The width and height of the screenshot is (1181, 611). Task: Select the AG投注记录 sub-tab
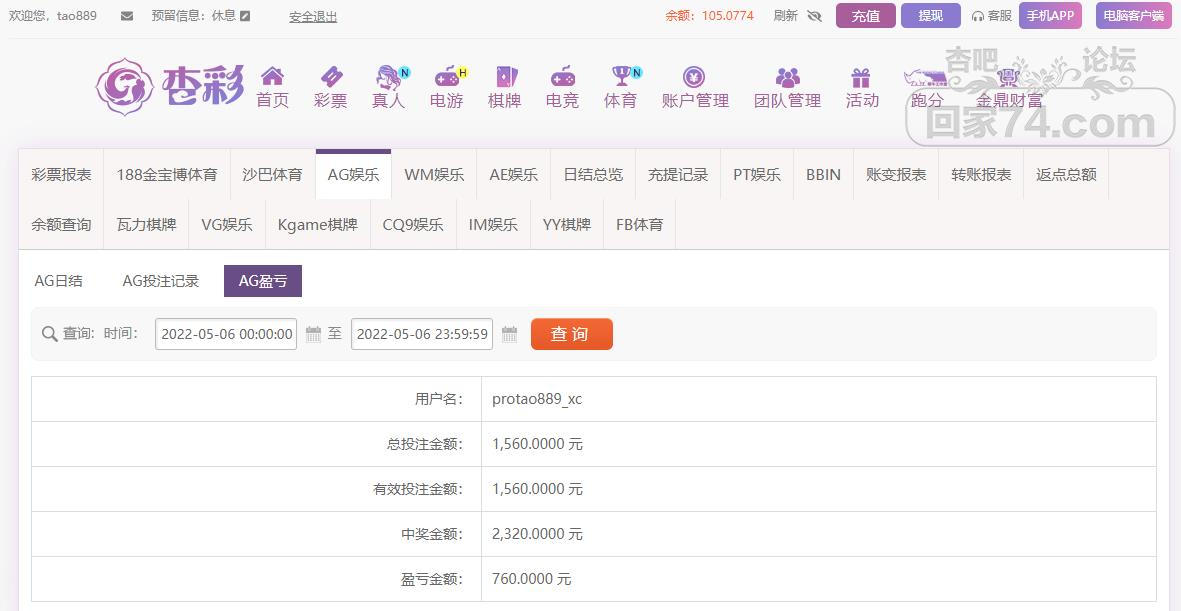pos(161,281)
